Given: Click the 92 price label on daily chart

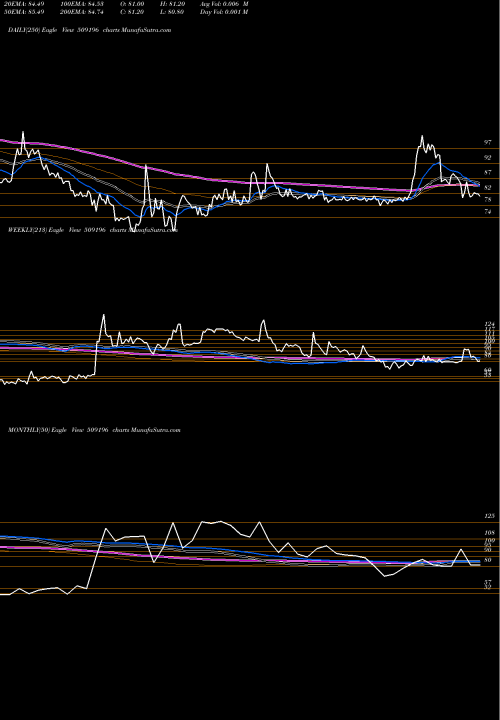Looking at the screenshot, I should 488,158.
